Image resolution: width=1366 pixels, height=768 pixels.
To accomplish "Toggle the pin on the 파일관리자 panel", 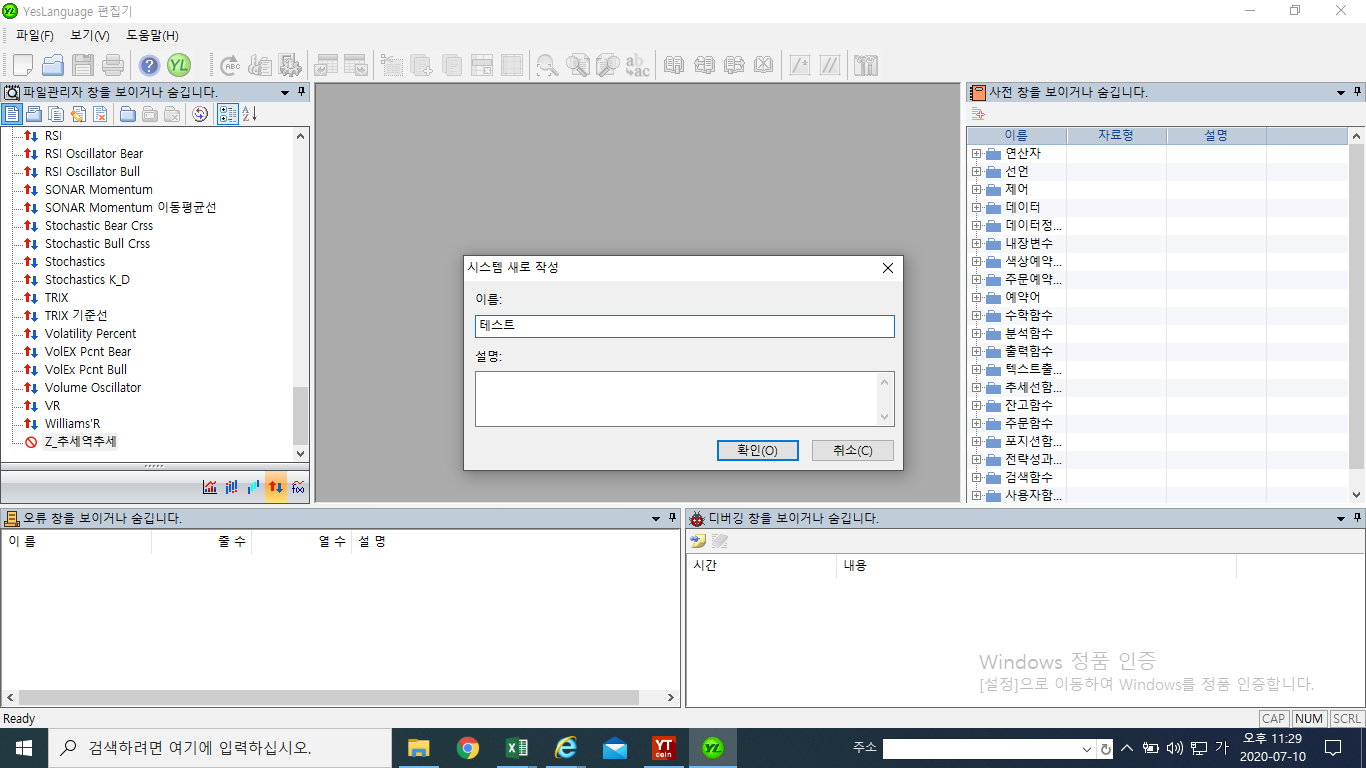I will 302,92.
